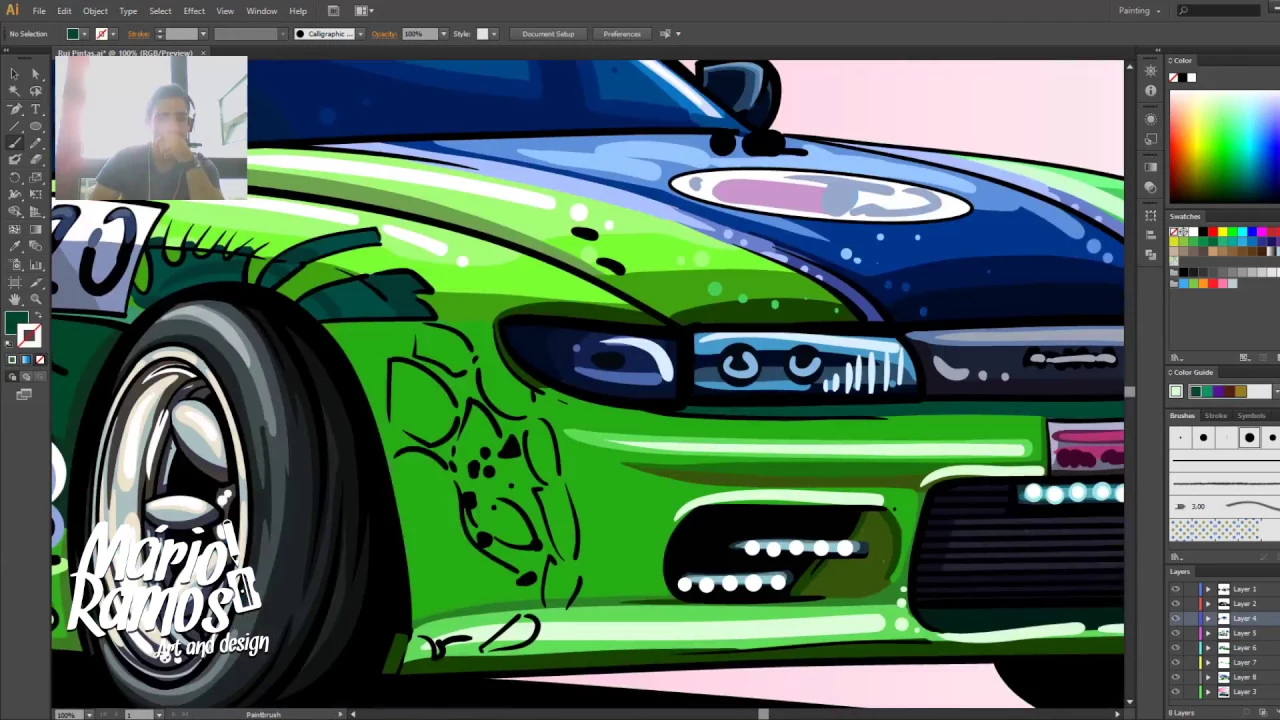Select the Eyedropper tool
Screen dimensions: 1280x720
(x=14, y=247)
